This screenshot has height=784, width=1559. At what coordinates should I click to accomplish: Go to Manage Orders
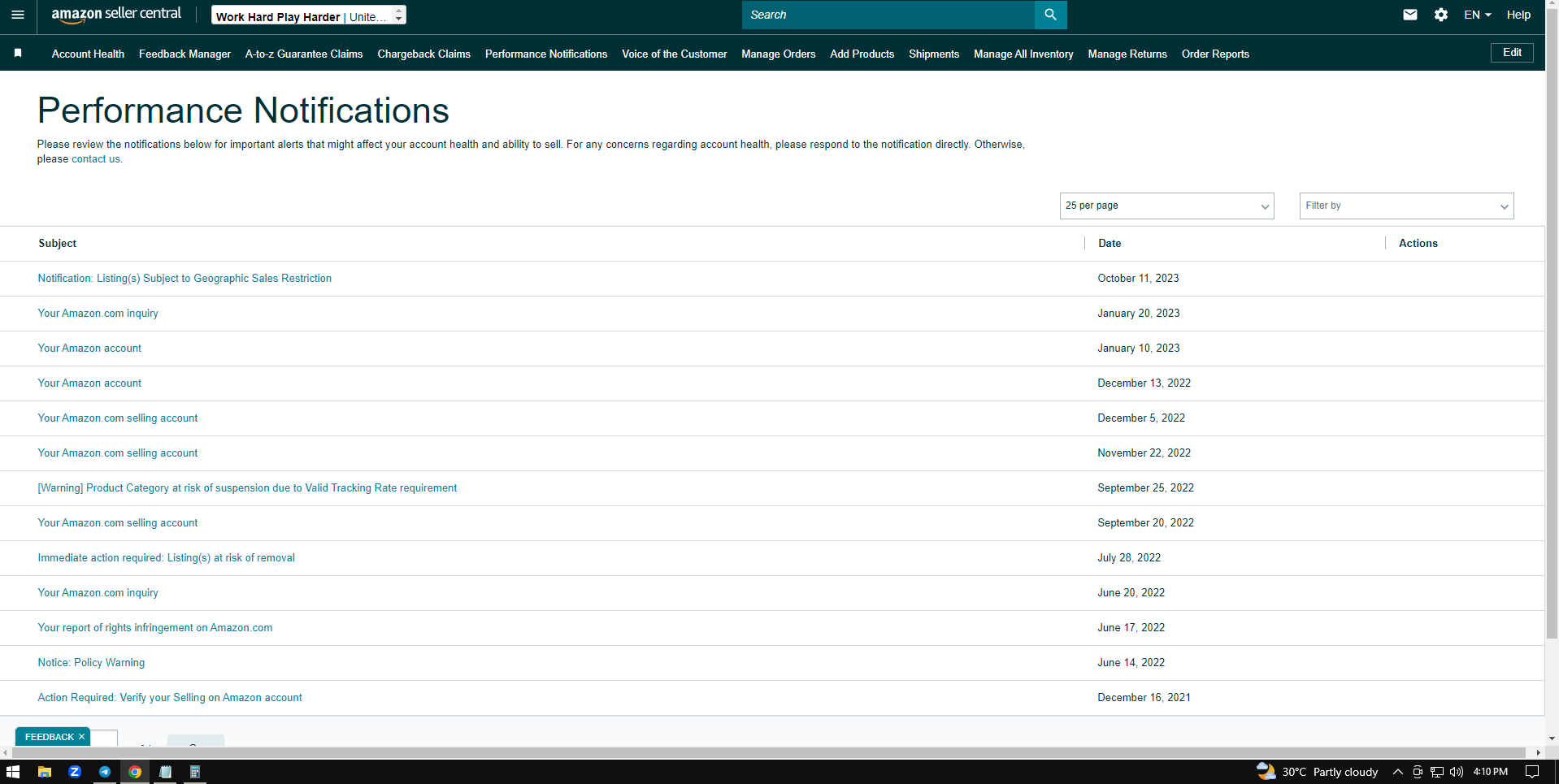778,54
